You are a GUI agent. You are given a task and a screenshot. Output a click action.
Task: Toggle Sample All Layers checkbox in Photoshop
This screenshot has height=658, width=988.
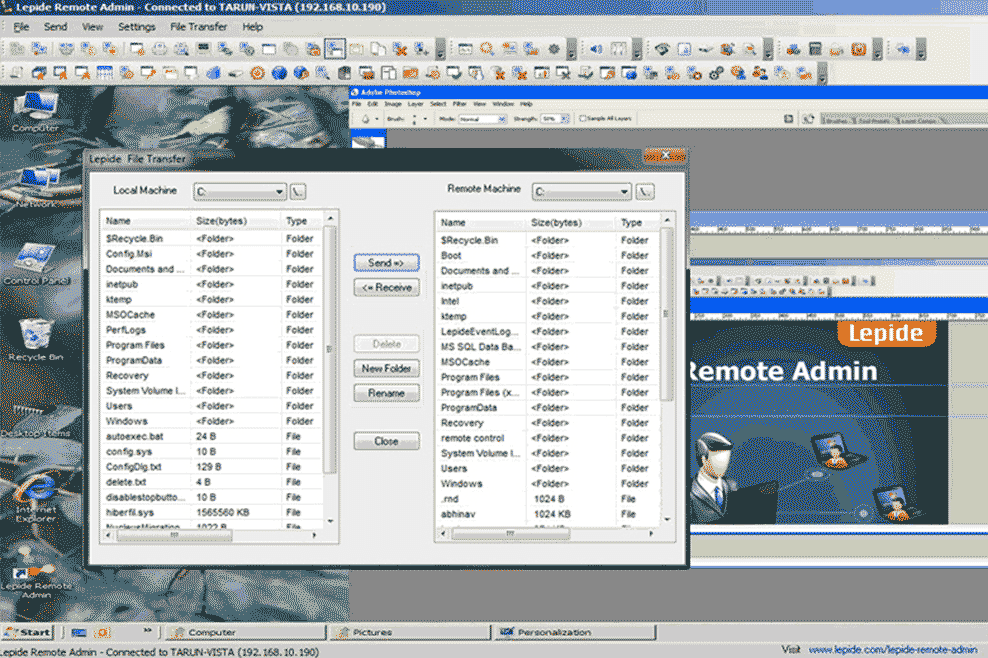pyautogui.click(x=583, y=118)
